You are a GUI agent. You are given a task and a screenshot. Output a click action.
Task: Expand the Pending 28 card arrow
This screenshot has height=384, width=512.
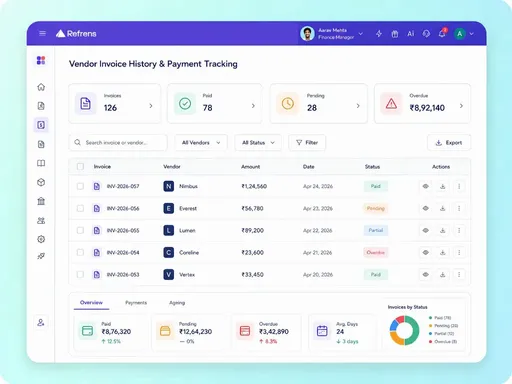[x=358, y=106]
